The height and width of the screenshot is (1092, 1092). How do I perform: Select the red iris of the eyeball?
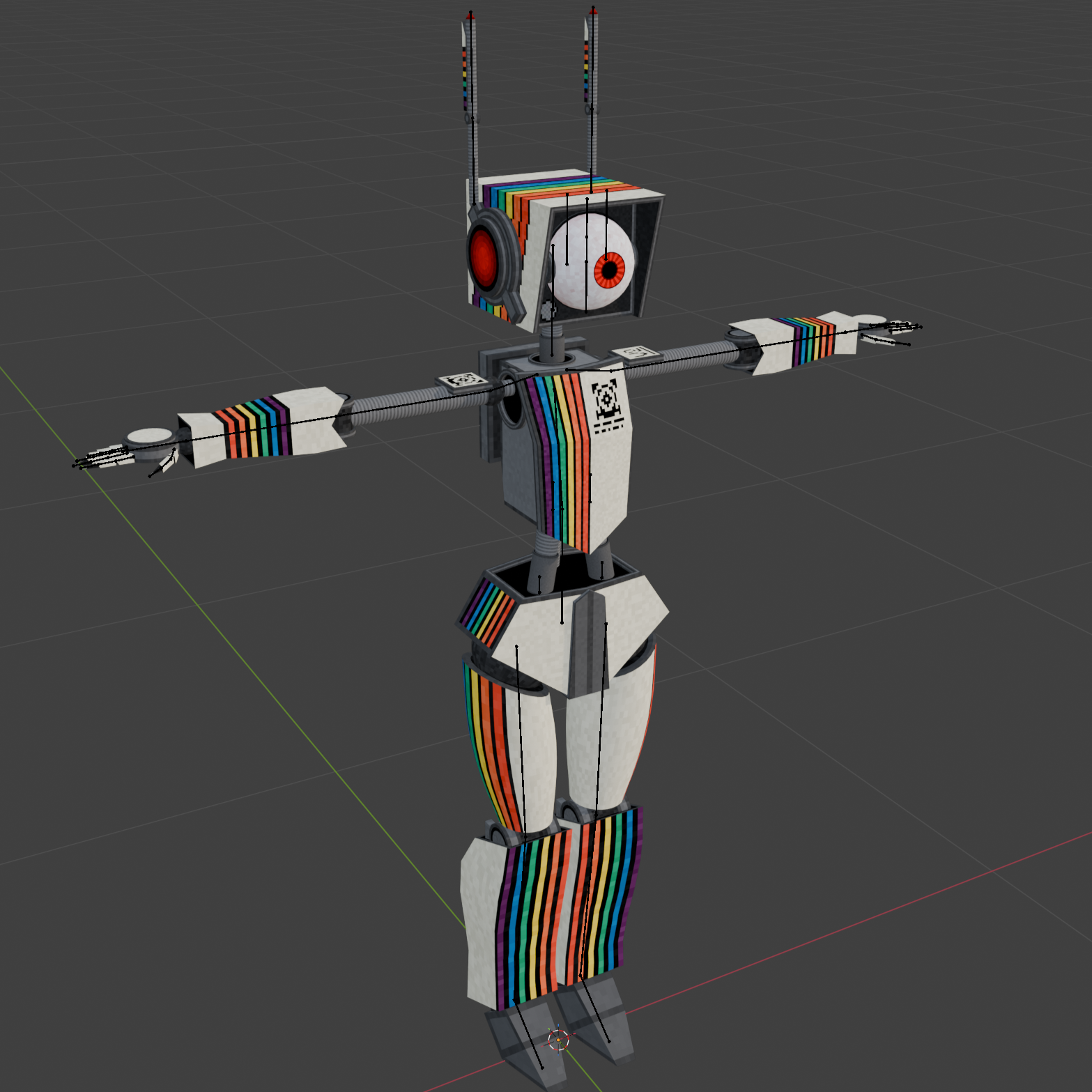[x=609, y=270]
